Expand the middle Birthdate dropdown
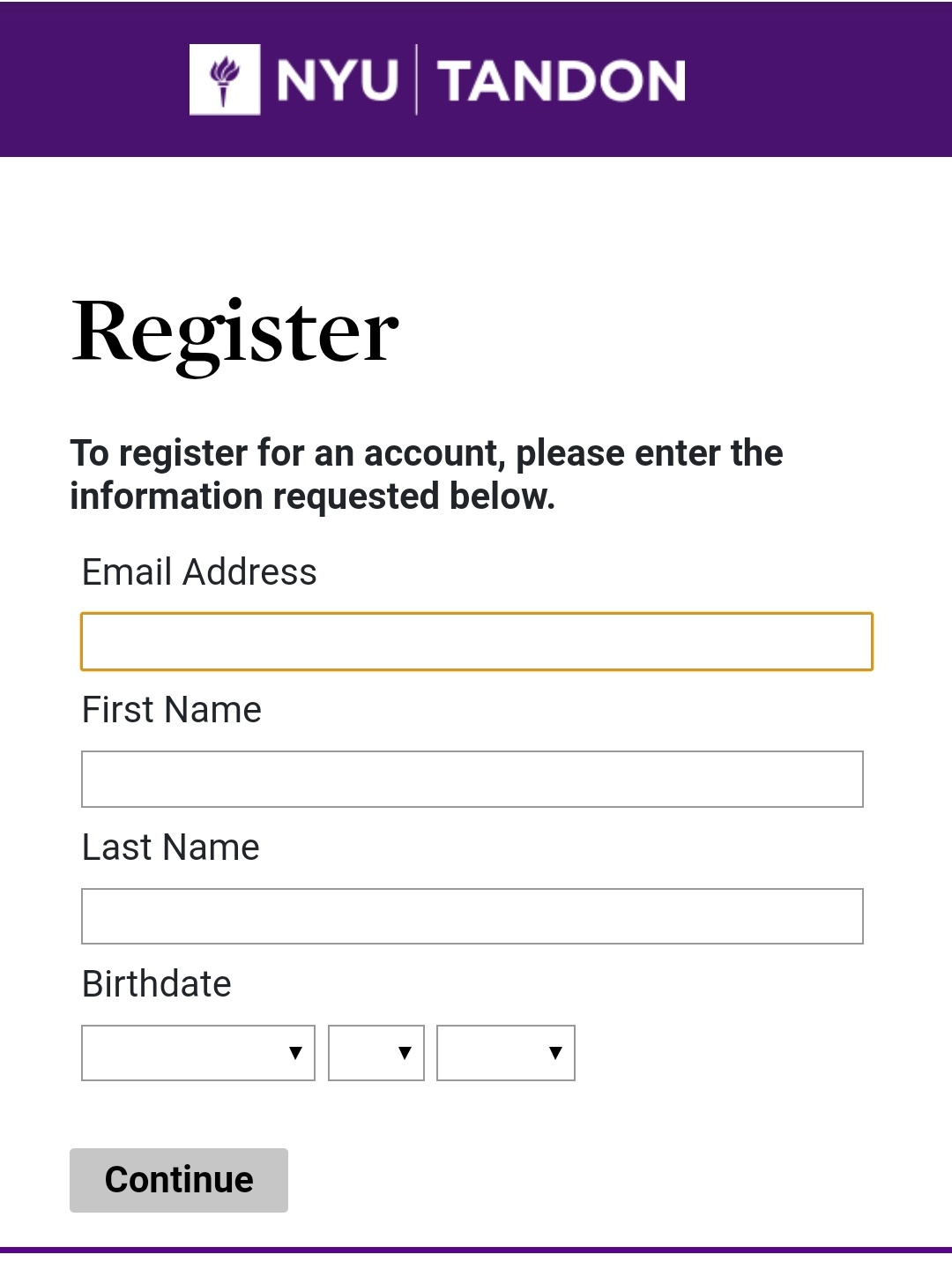 click(376, 1052)
